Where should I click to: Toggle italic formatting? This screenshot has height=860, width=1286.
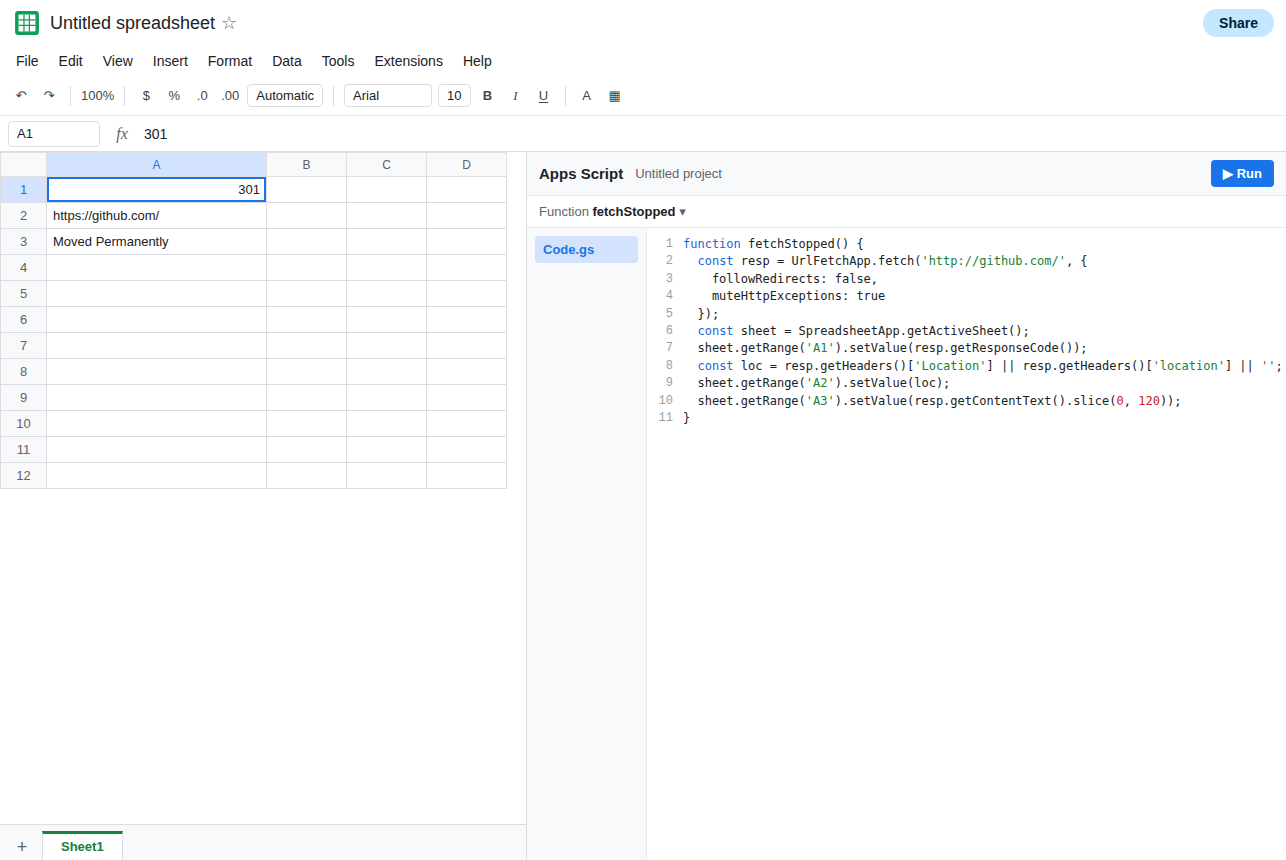pos(516,96)
